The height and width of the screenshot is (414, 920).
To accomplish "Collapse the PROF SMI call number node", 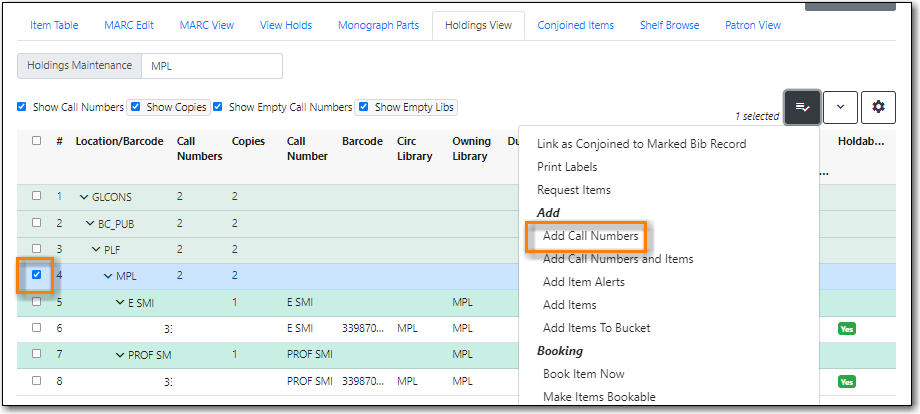I will point(120,355).
